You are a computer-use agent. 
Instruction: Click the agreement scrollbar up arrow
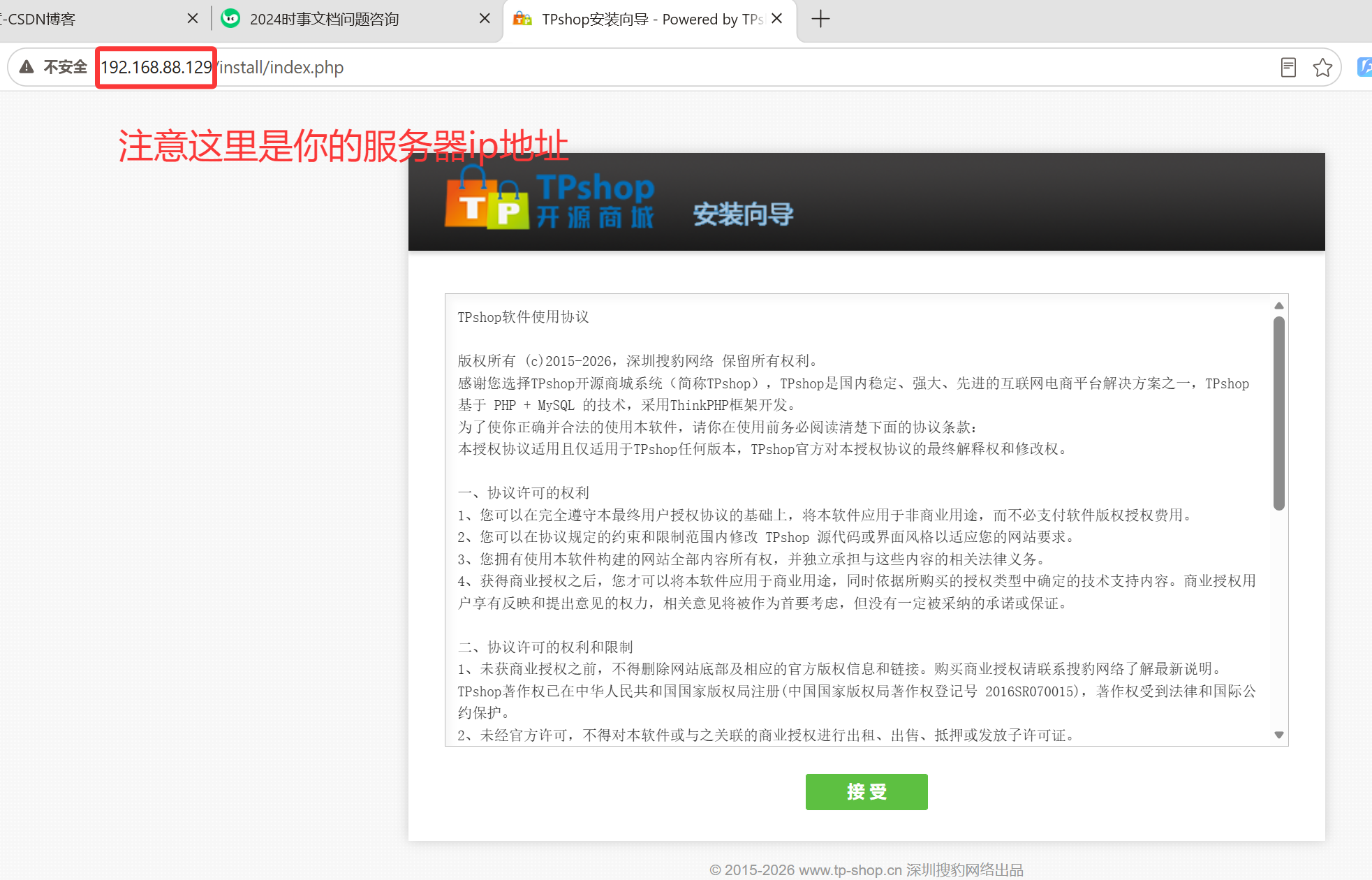click(x=1279, y=306)
